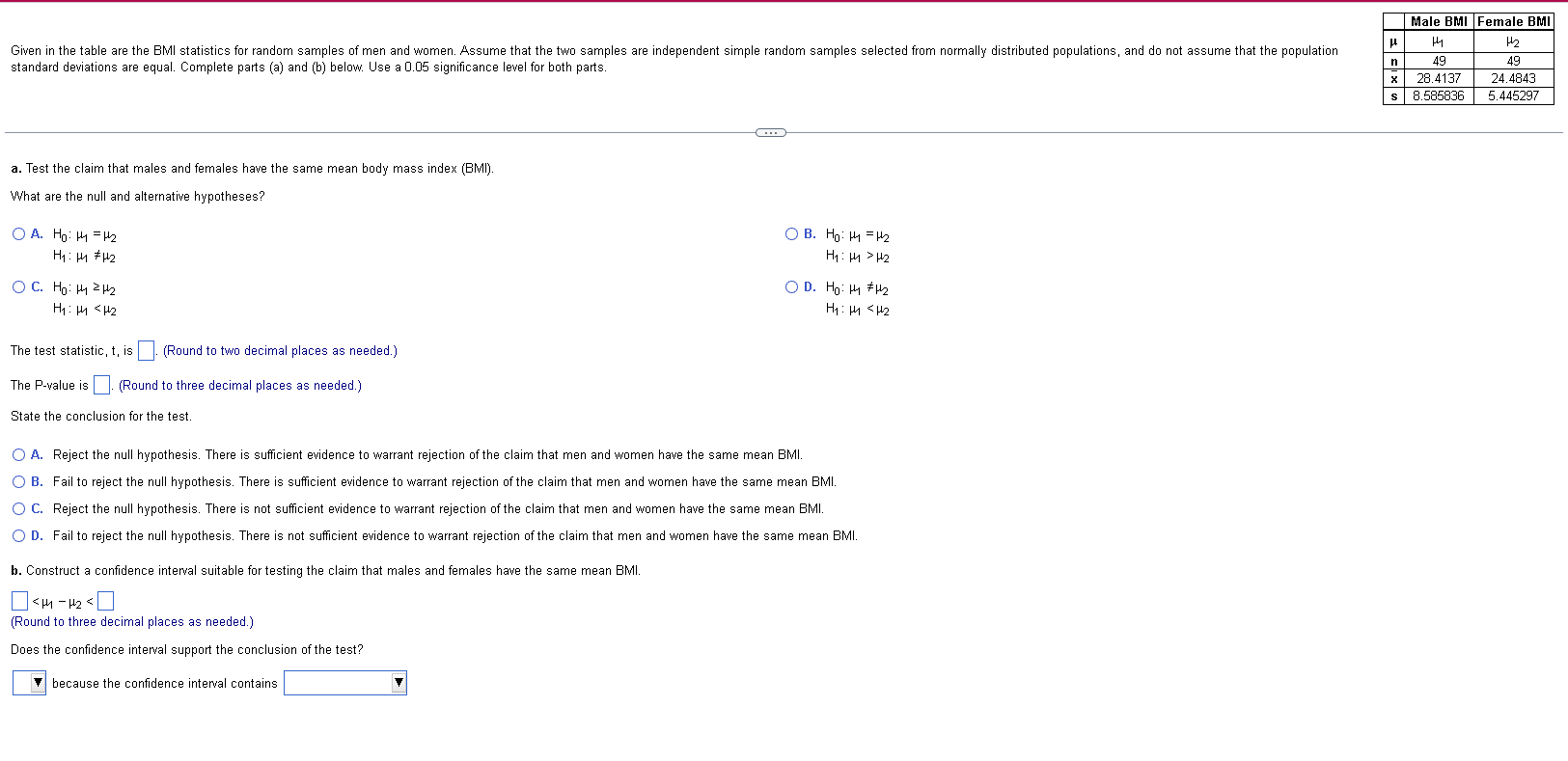This screenshot has height=761, width=1568.
Task: Choose conclusion D, fail to reject with insufficient evidence
Action: (x=17, y=535)
